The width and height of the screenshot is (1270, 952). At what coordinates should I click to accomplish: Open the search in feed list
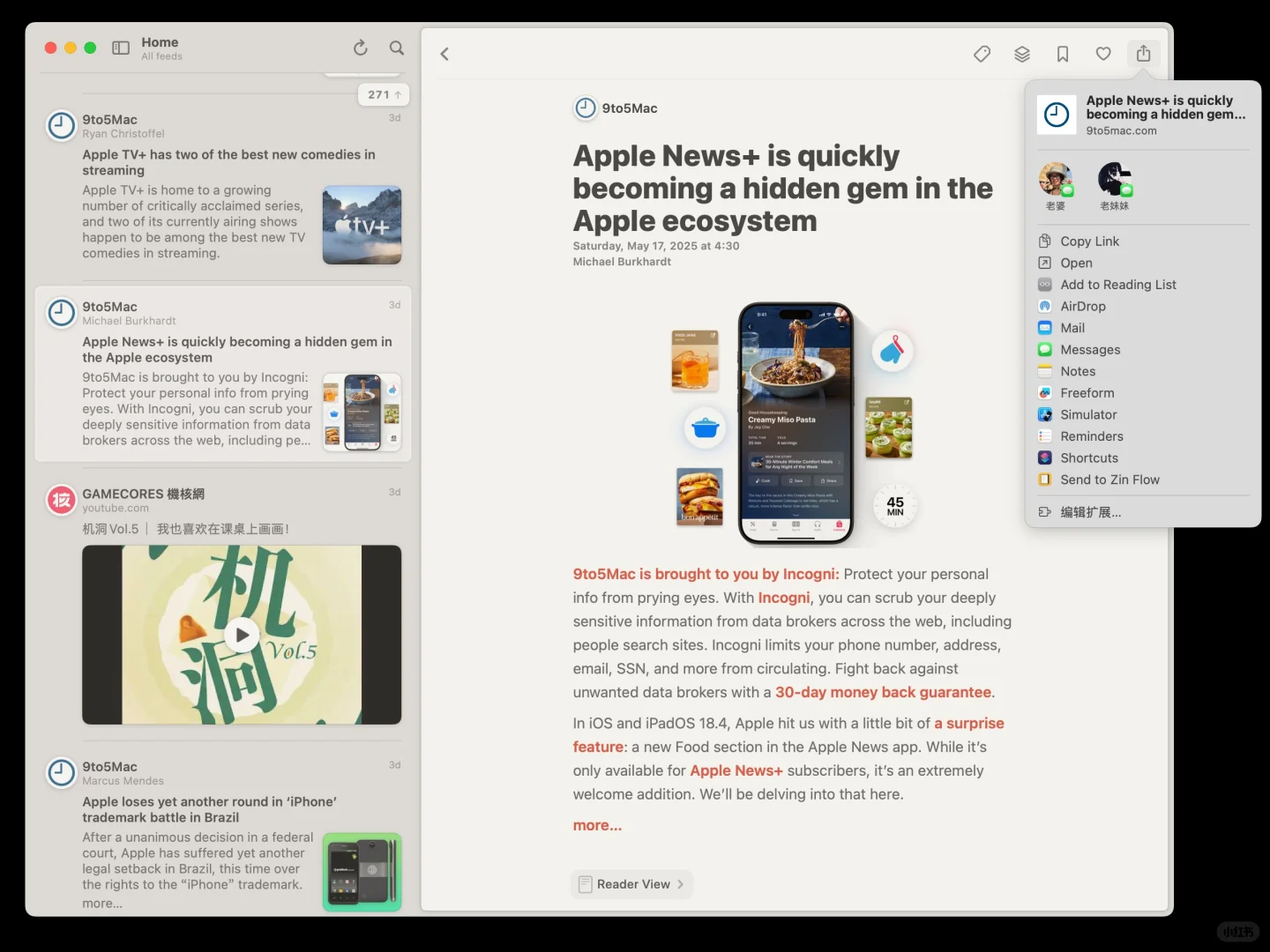click(397, 48)
